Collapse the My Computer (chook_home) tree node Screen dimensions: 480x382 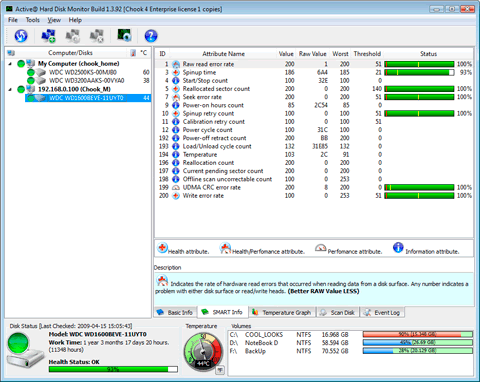point(10,64)
